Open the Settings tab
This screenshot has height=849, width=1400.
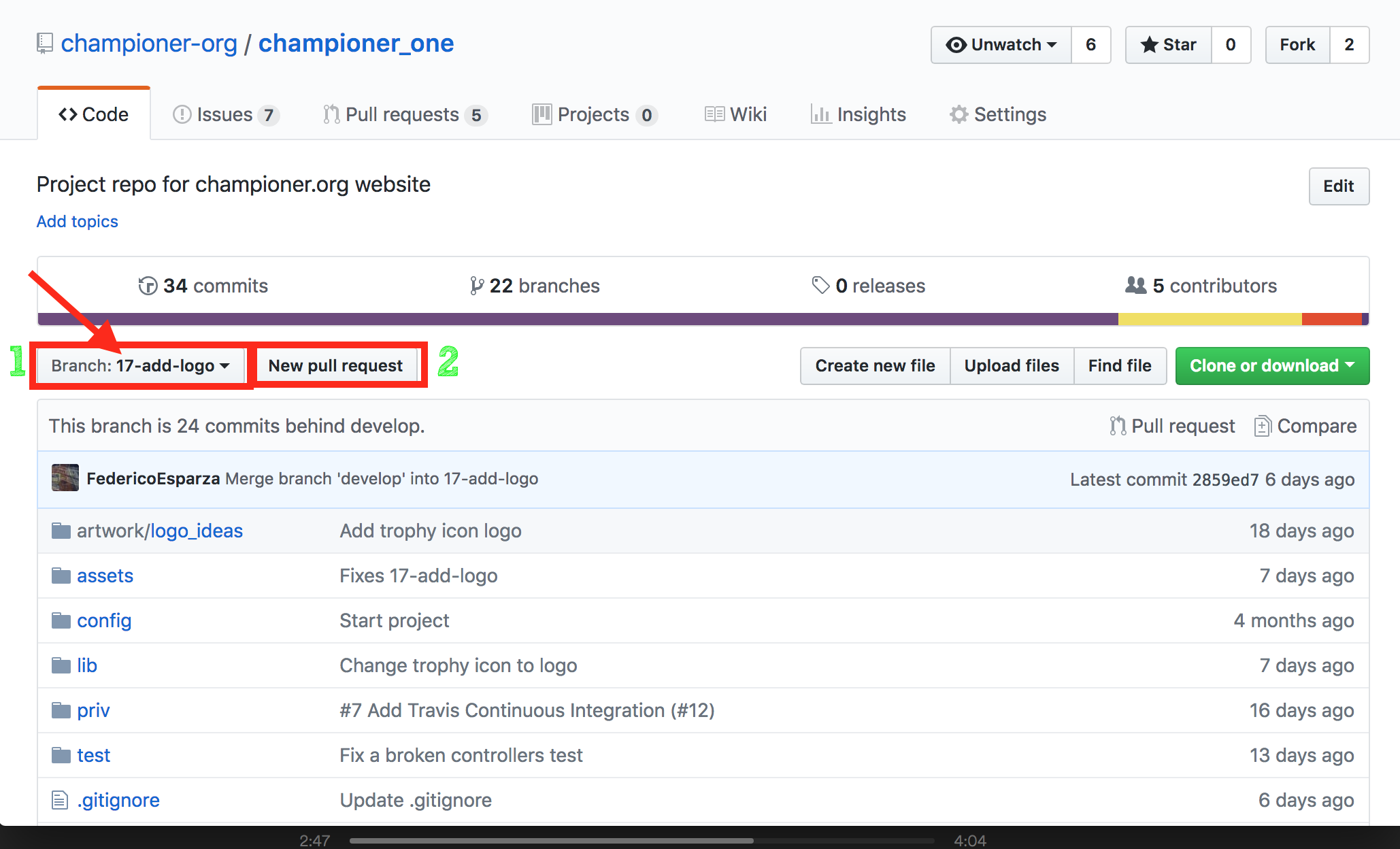(998, 114)
